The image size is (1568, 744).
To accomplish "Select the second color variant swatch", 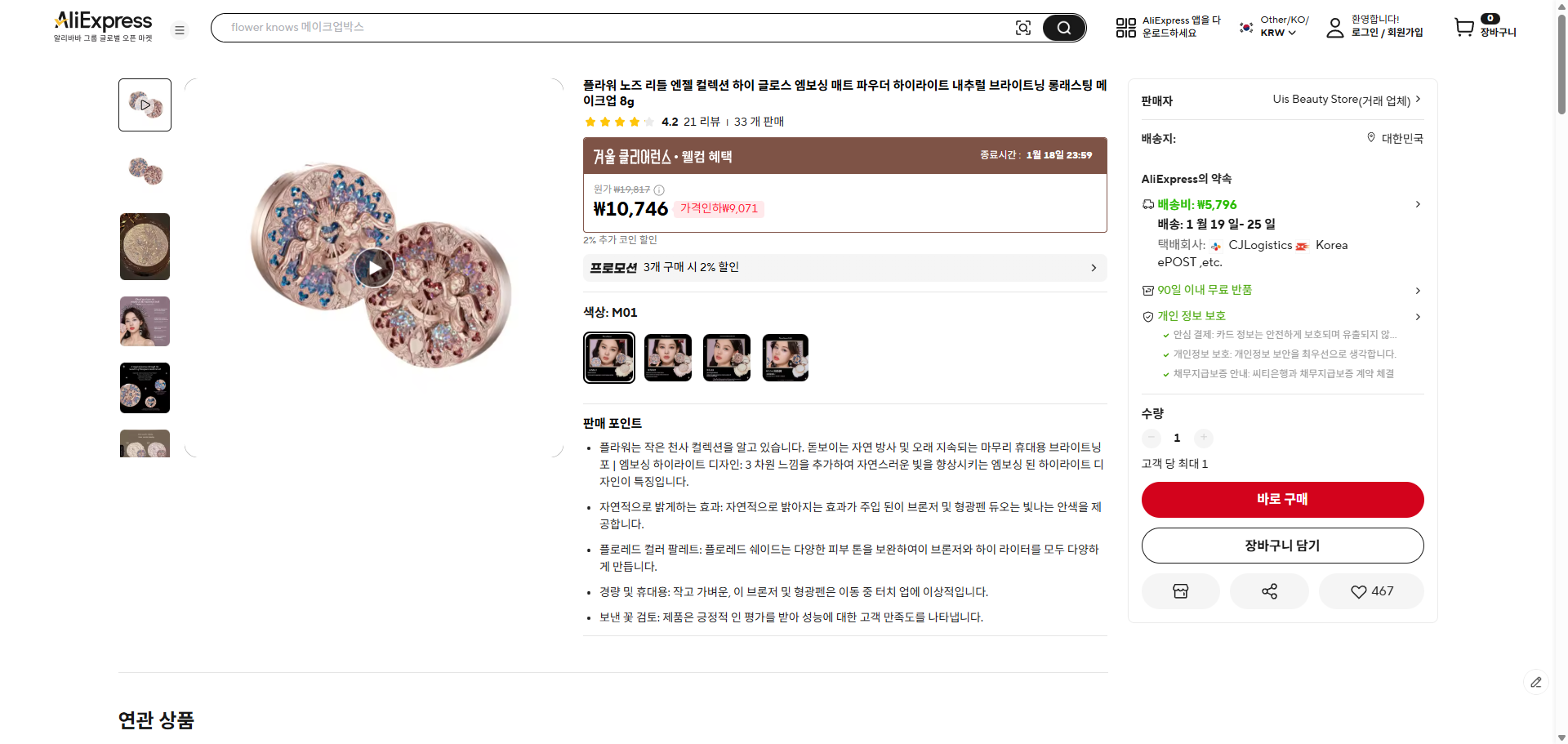I will 667,357.
